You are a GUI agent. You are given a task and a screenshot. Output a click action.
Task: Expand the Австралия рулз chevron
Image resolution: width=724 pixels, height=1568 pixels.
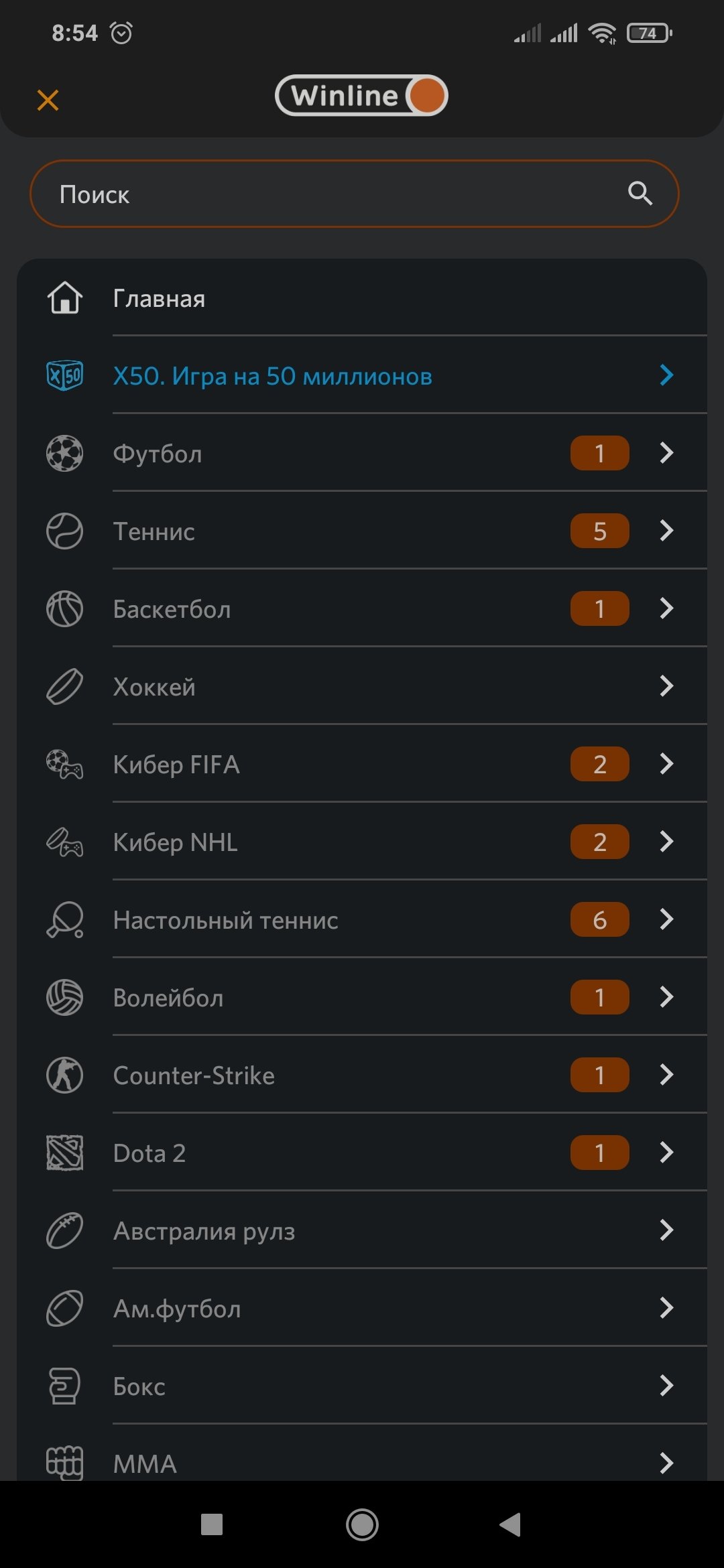(666, 1230)
